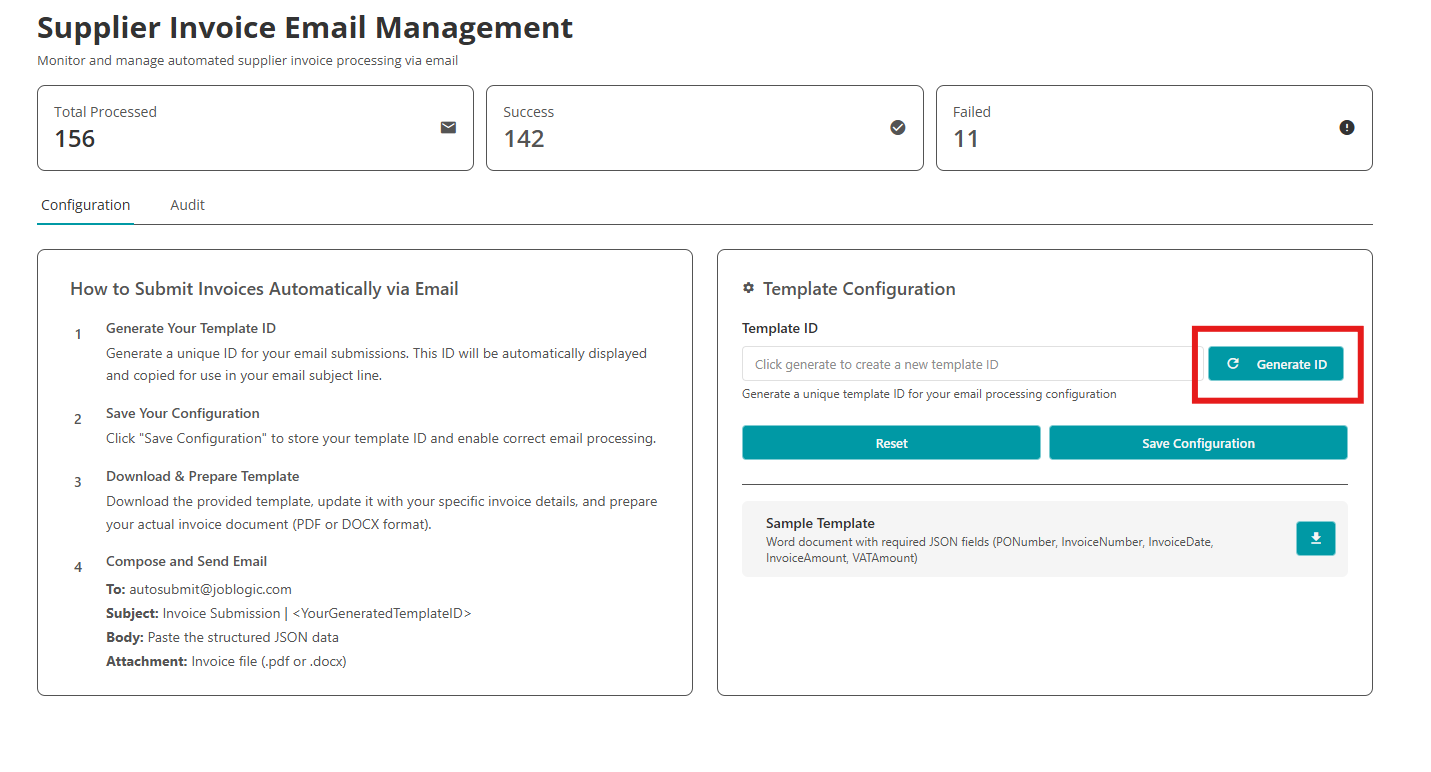The image size is (1431, 772).
Task: Click the 'Template Configuration' panel heading
Action: pos(859,289)
